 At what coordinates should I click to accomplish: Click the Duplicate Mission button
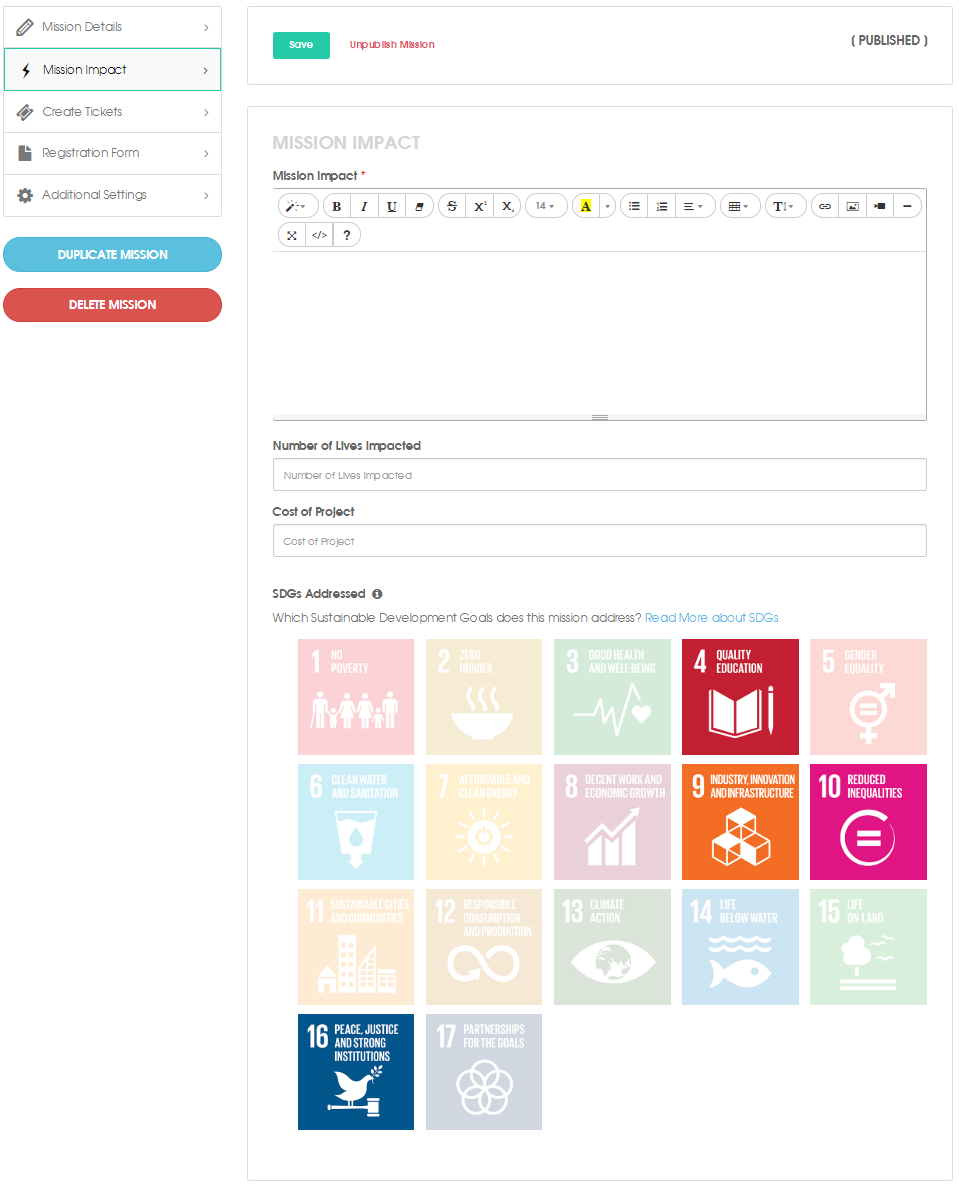112,254
